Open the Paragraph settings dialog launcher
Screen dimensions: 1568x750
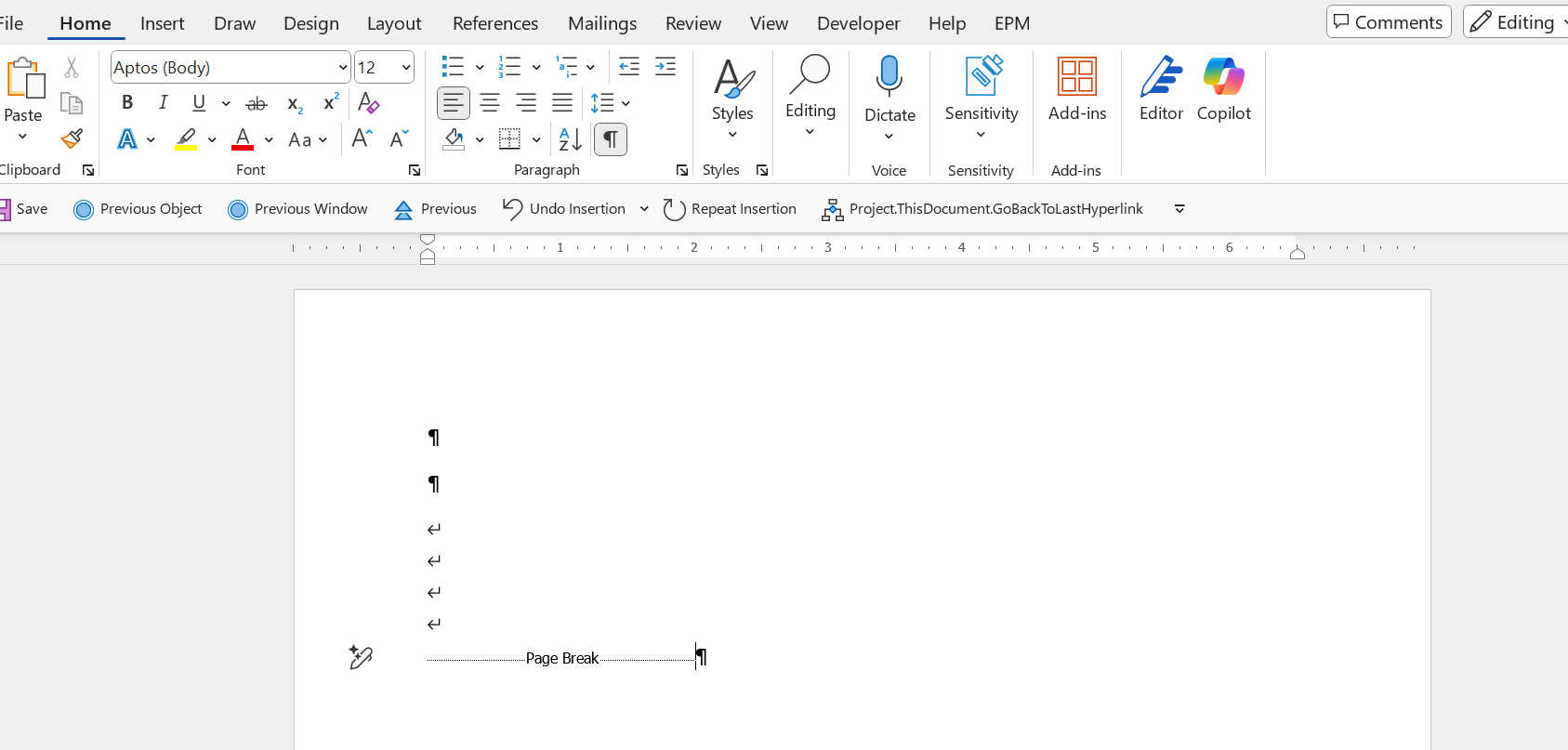(x=682, y=170)
